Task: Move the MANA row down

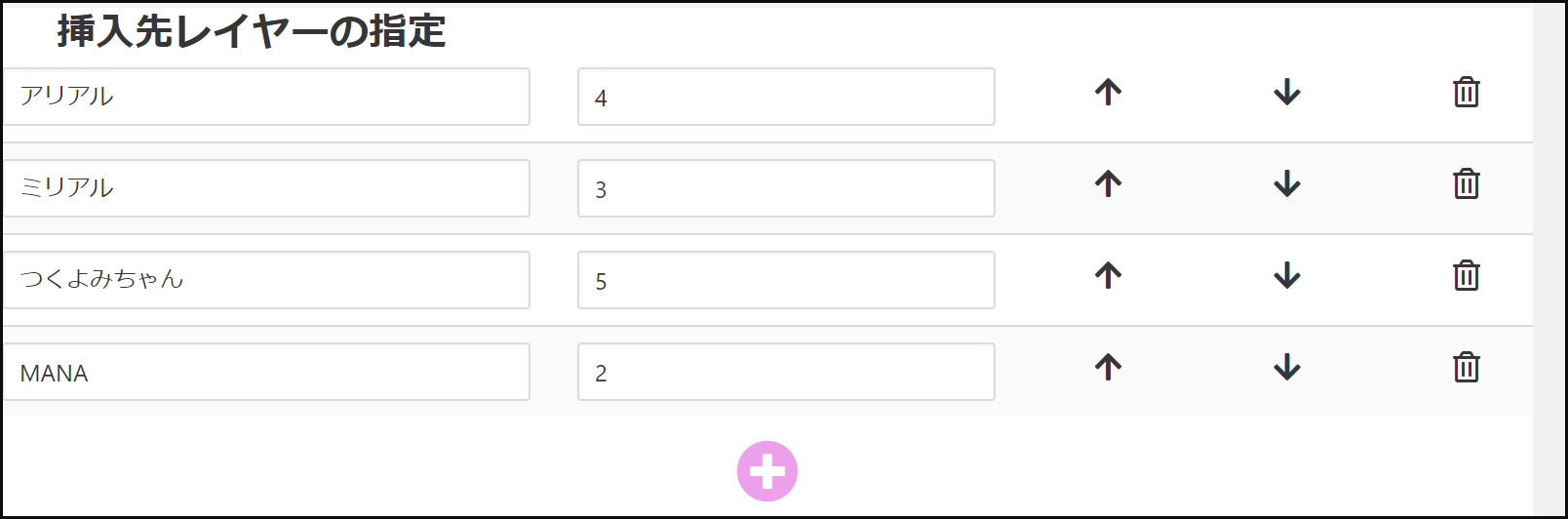Action: [x=1287, y=368]
